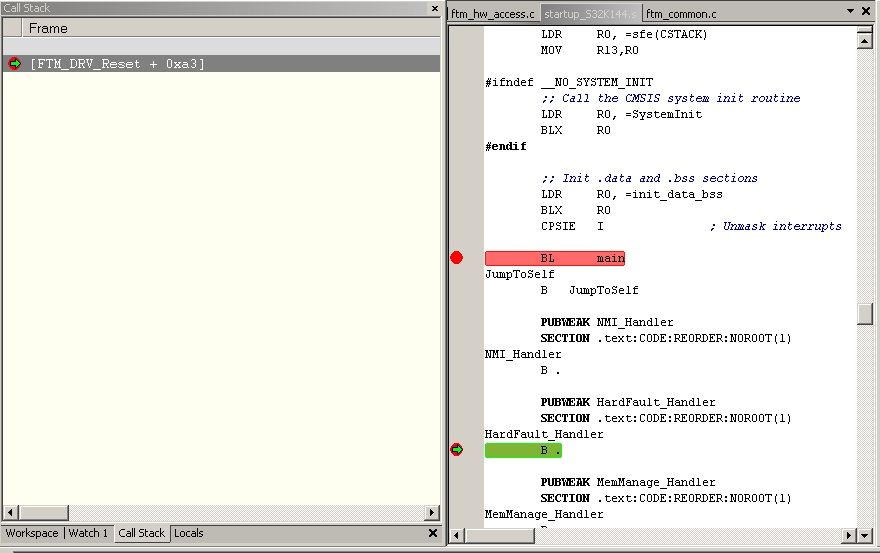The height and width of the screenshot is (553, 880).
Task: Click the 'PUBWEAK NMI_Handler' line
Action: click(x=607, y=322)
